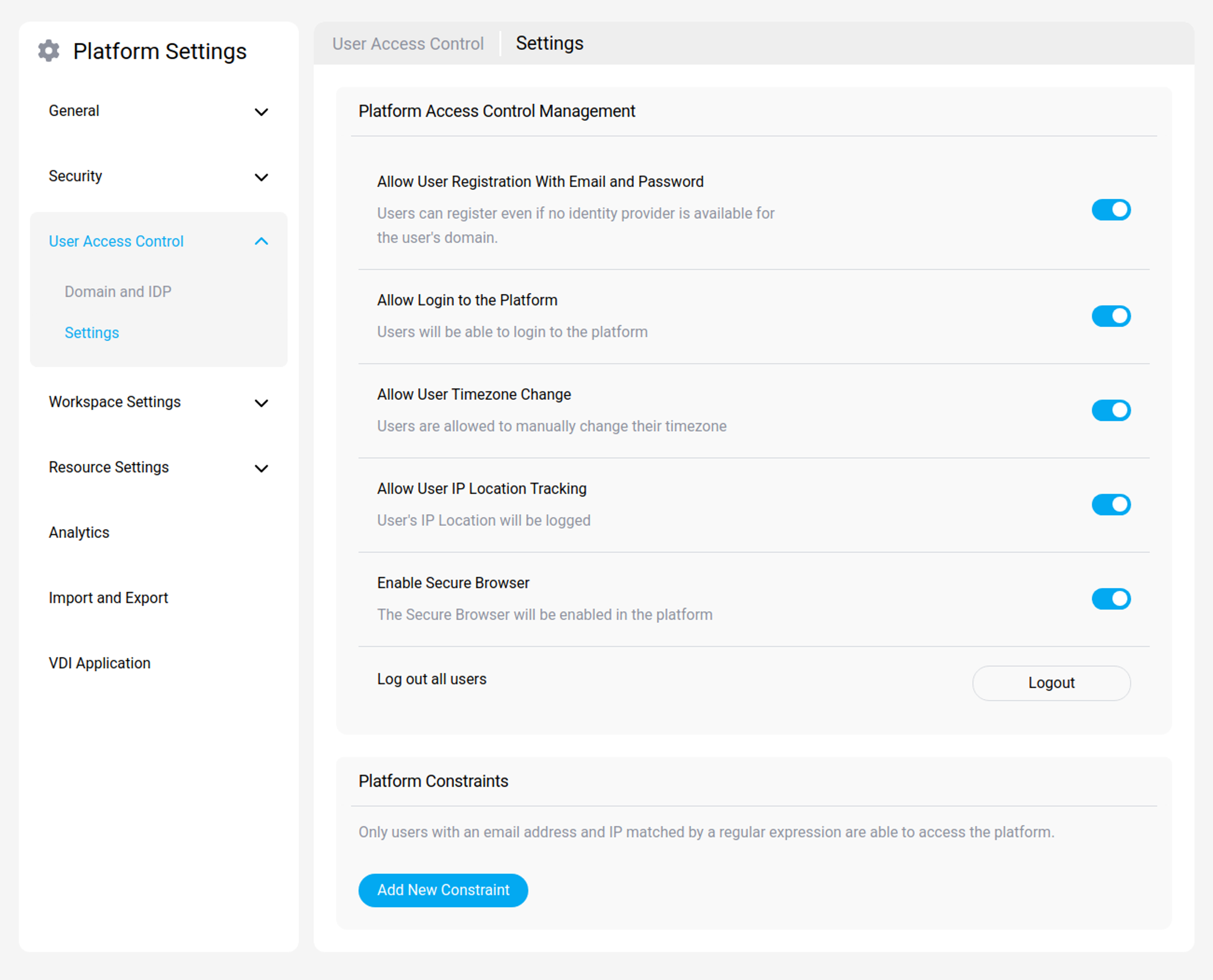Image resolution: width=1213 pixels, height=980 pixels.
Task: Click Add New Constraint button
Action: tap(443, 890)
